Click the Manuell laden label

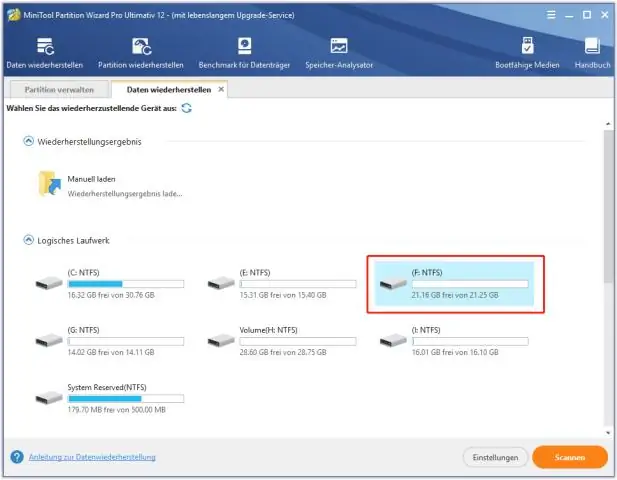91,179
